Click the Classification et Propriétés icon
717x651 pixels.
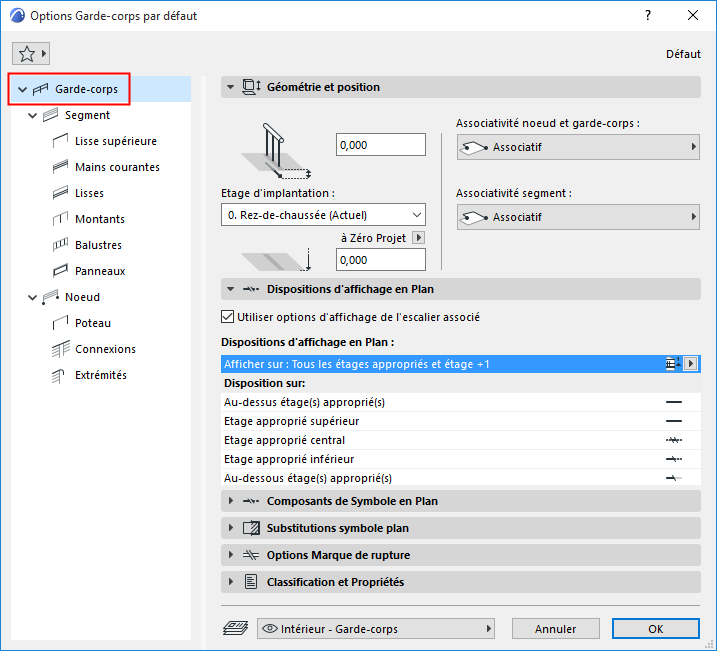pyautogui.click(x=251, y=582)
